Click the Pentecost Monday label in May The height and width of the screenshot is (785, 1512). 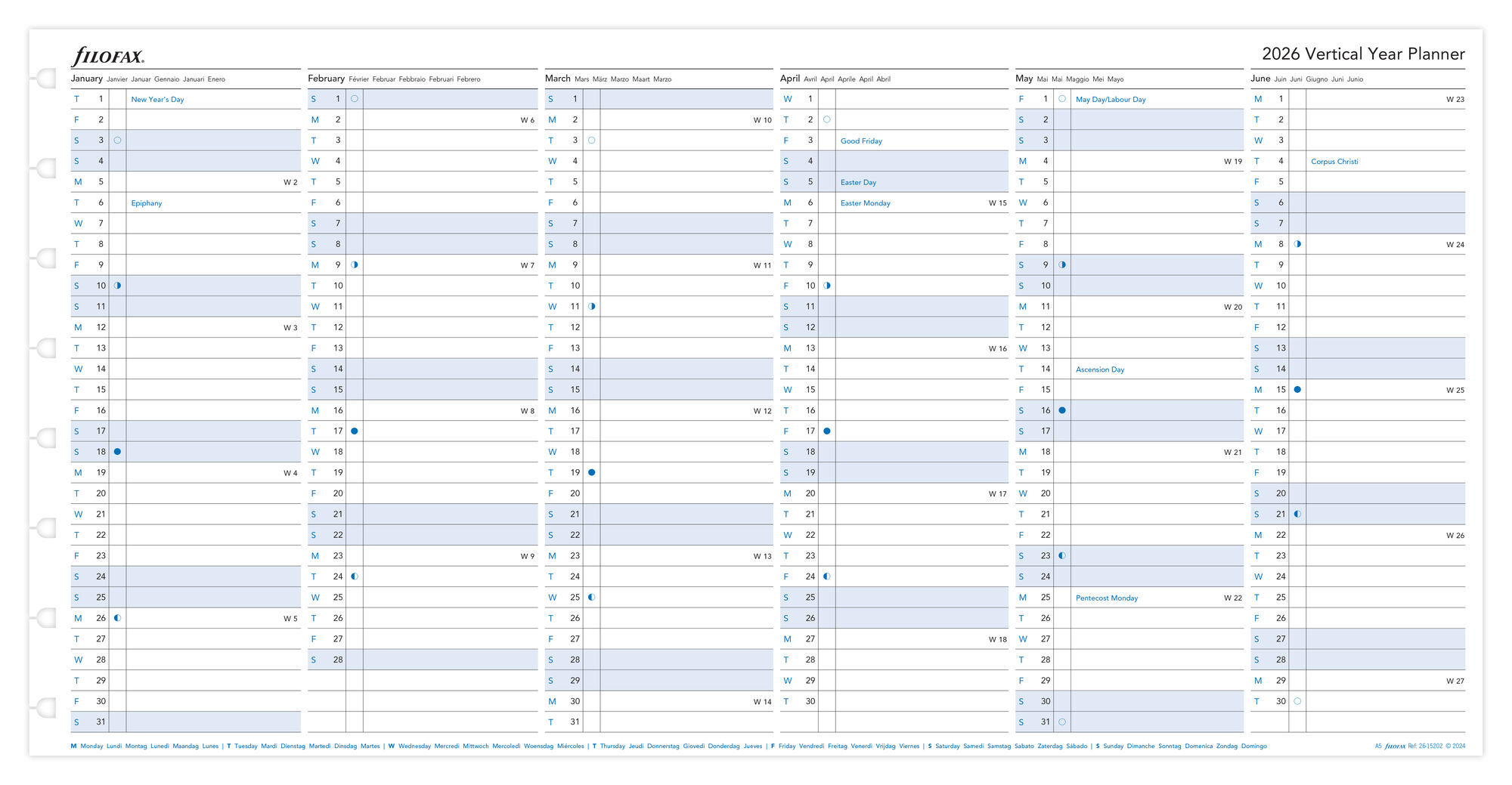click(1106, 598)
